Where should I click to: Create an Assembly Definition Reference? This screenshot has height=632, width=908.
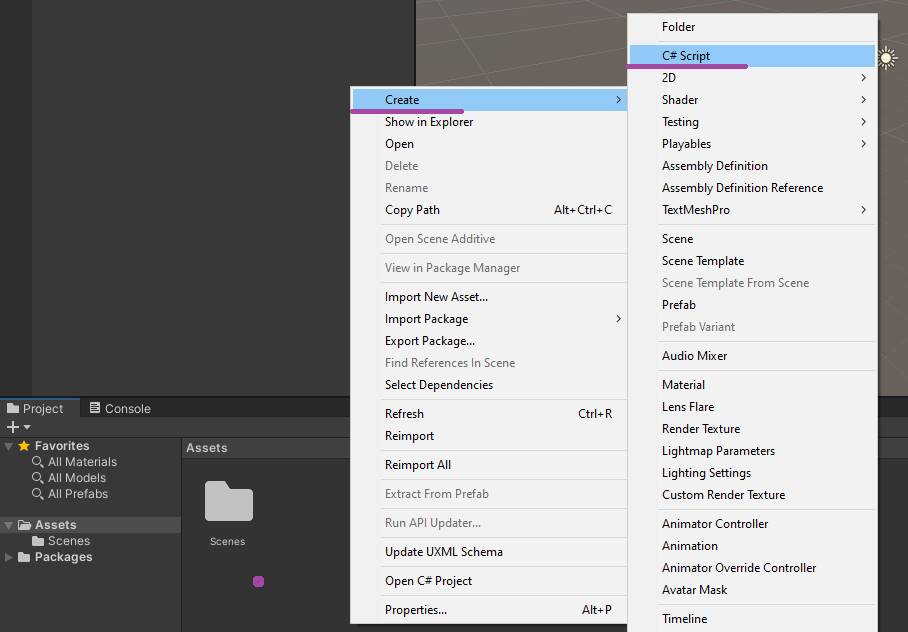point(752,188)
